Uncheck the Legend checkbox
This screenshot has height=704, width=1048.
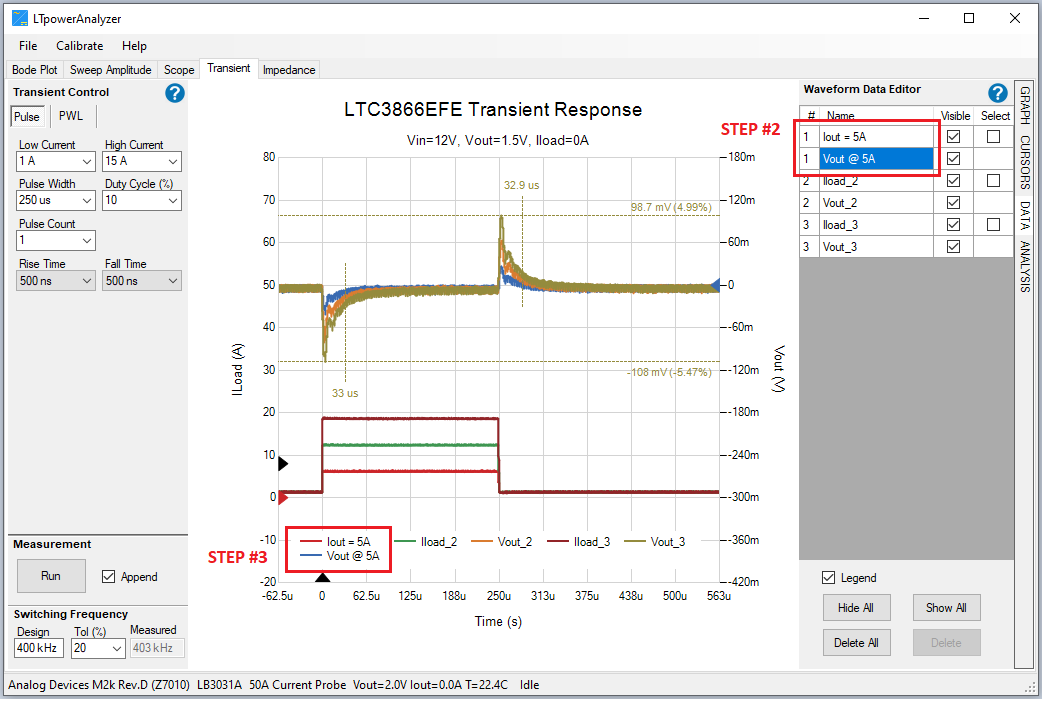(828, 577)
